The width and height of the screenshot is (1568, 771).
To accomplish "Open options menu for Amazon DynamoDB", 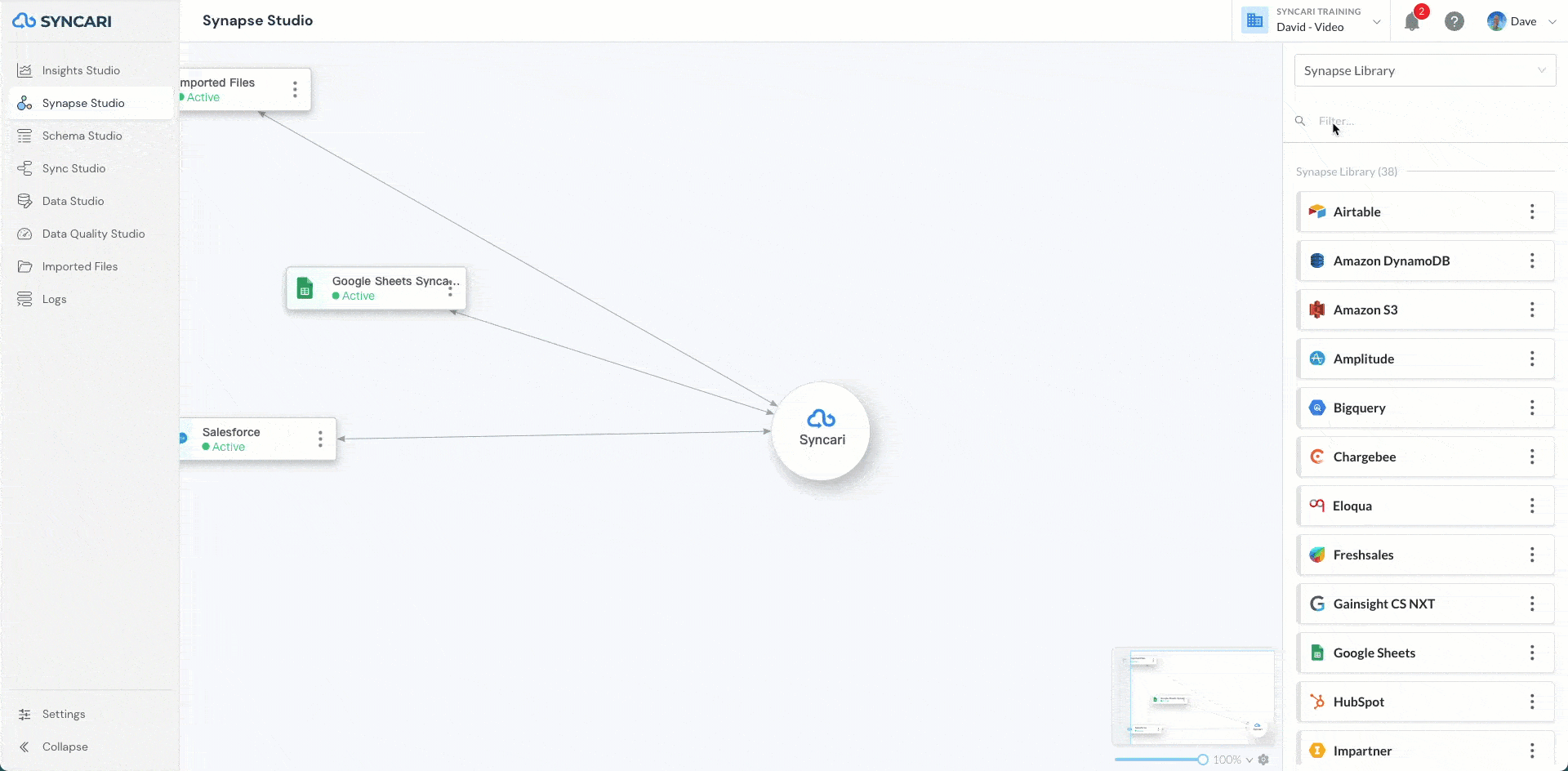I will pos(1532,261).
